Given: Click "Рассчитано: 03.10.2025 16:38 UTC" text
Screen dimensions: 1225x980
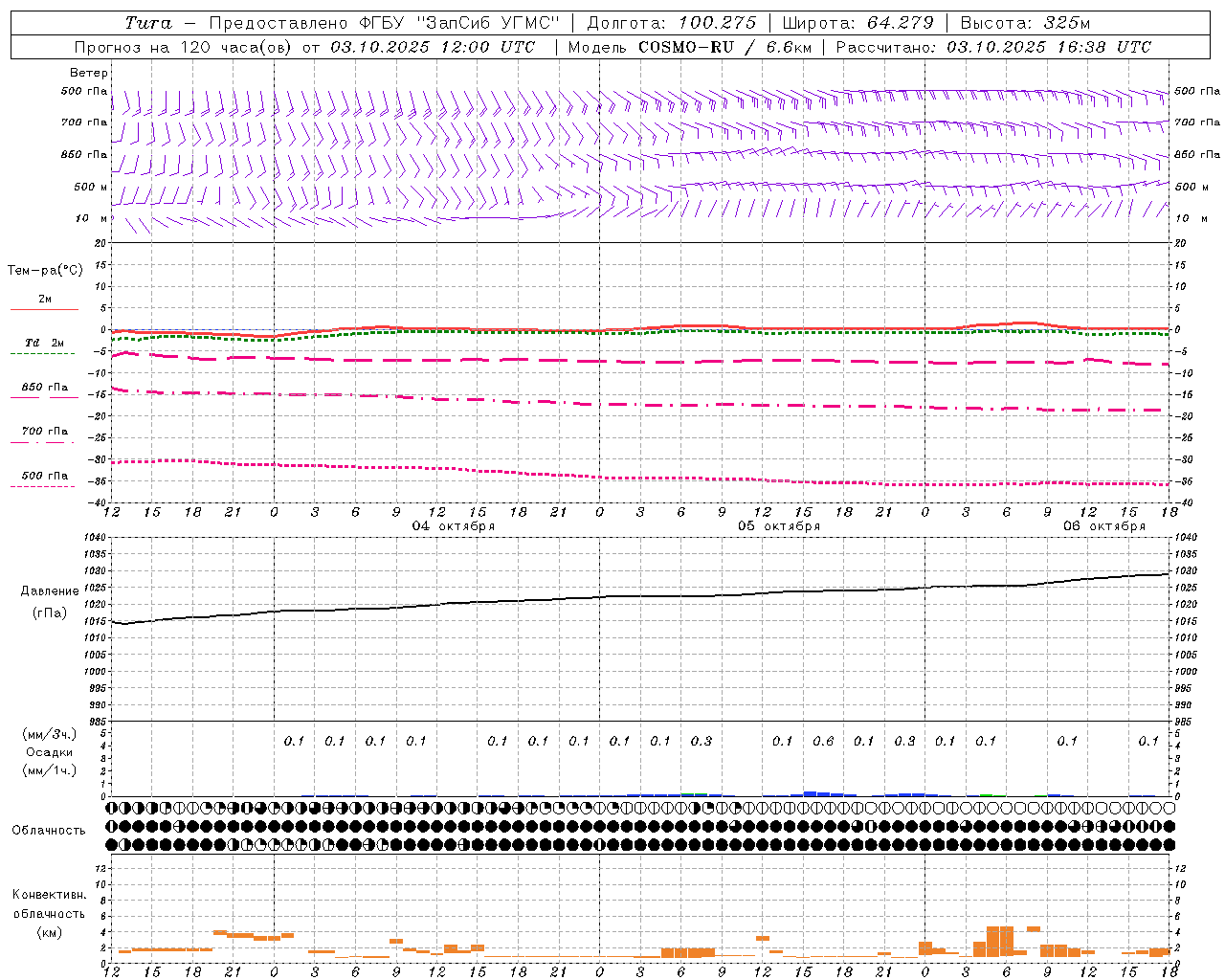Looking at the screenshot, I should point(993,47).
